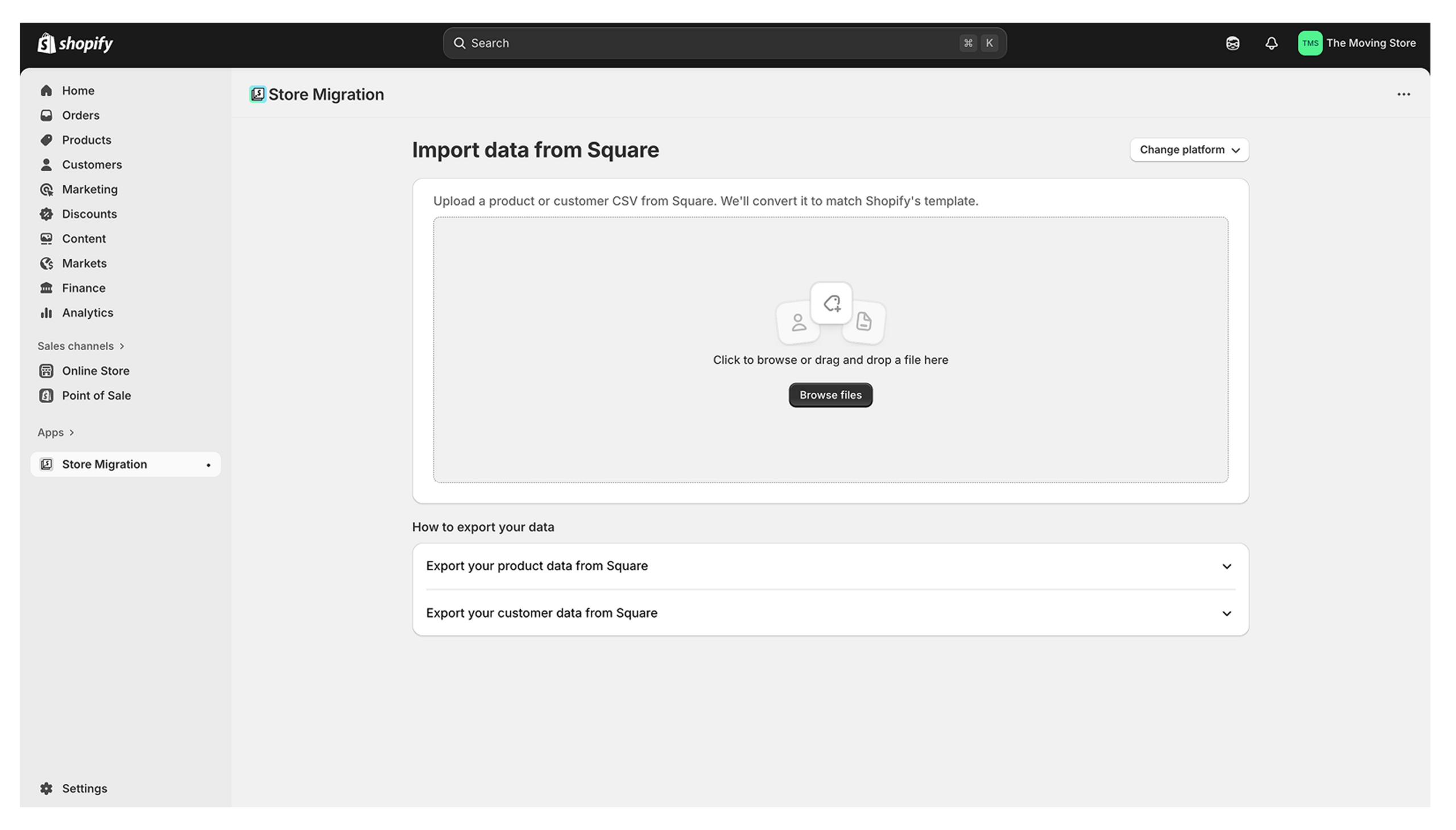This screenshot has height=830, width=1456.
Task: Click the Browse files button
Action: (x=830, y=395)
